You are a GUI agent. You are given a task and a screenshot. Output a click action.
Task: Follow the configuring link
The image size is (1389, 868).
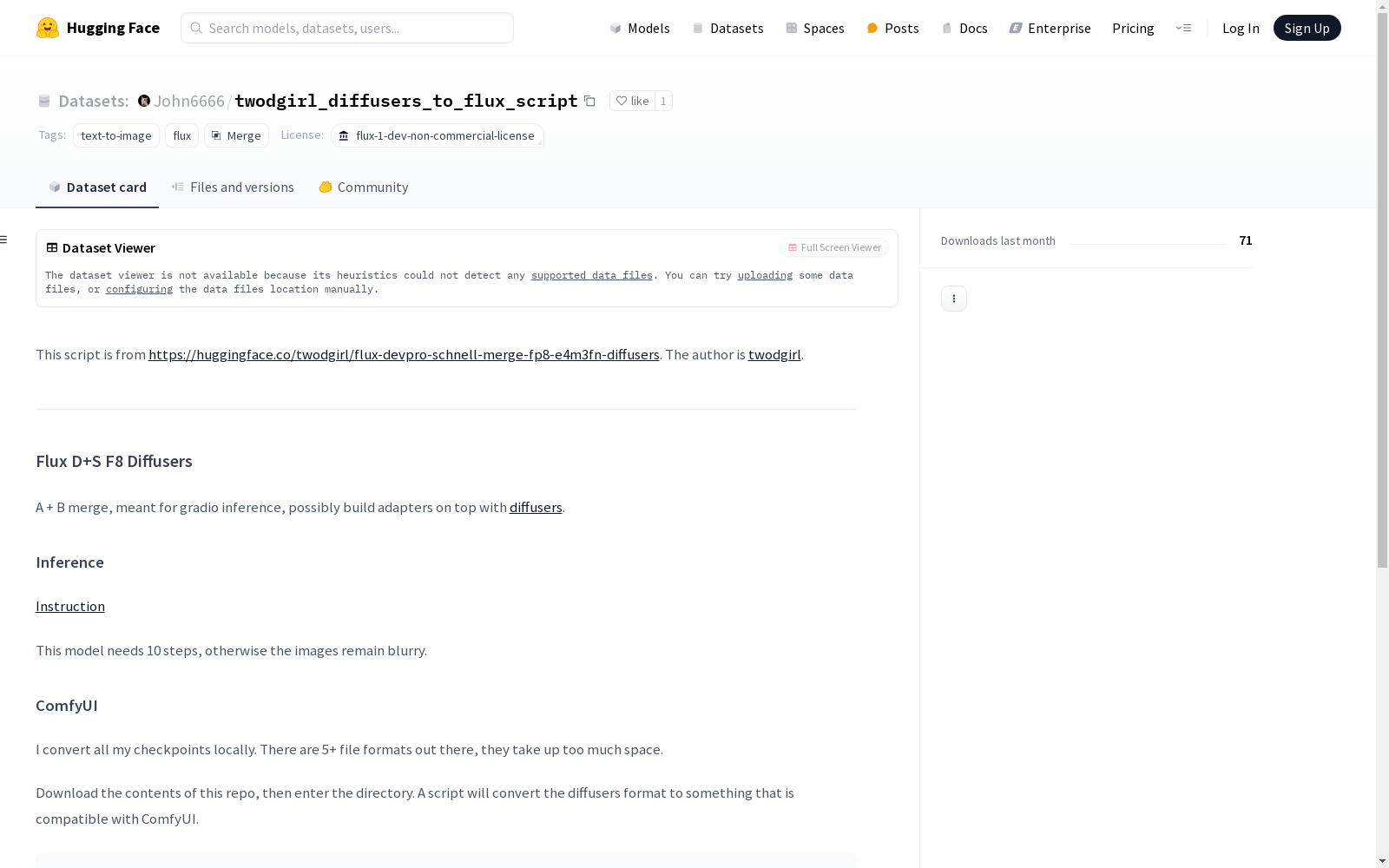click(x=139, y=289)
